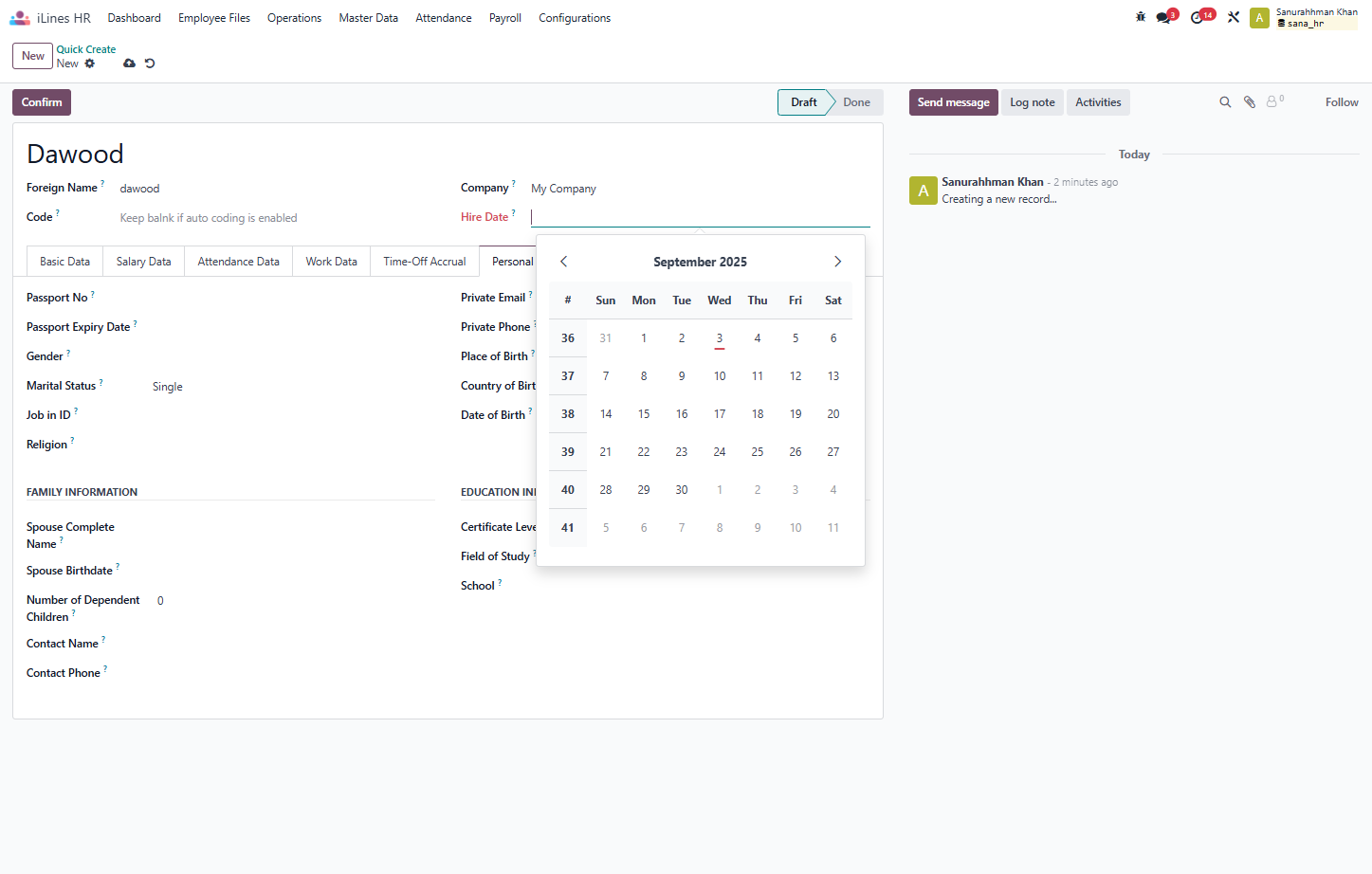Viewport: 1372px width, 874px height.
Task: Open the conversations icon with badge 3
Action: click(1165, 17)
